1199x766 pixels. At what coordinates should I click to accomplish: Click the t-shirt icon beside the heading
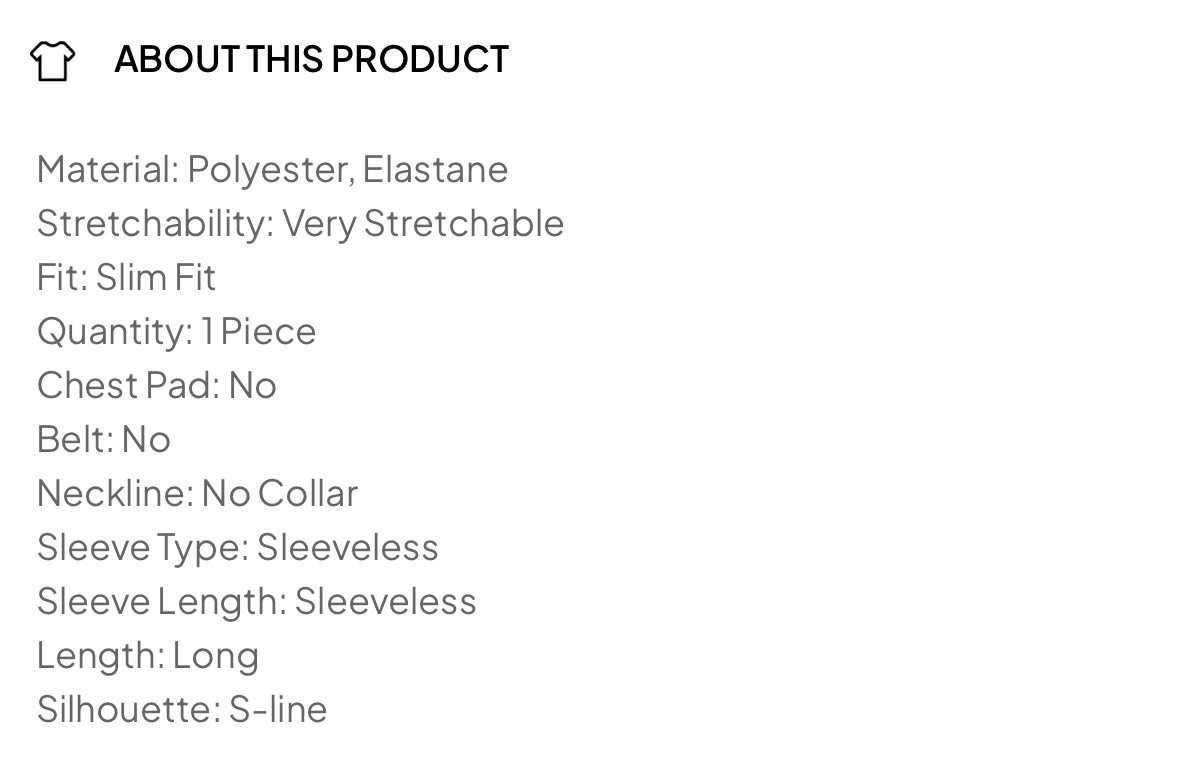click(x=52, y=60)
